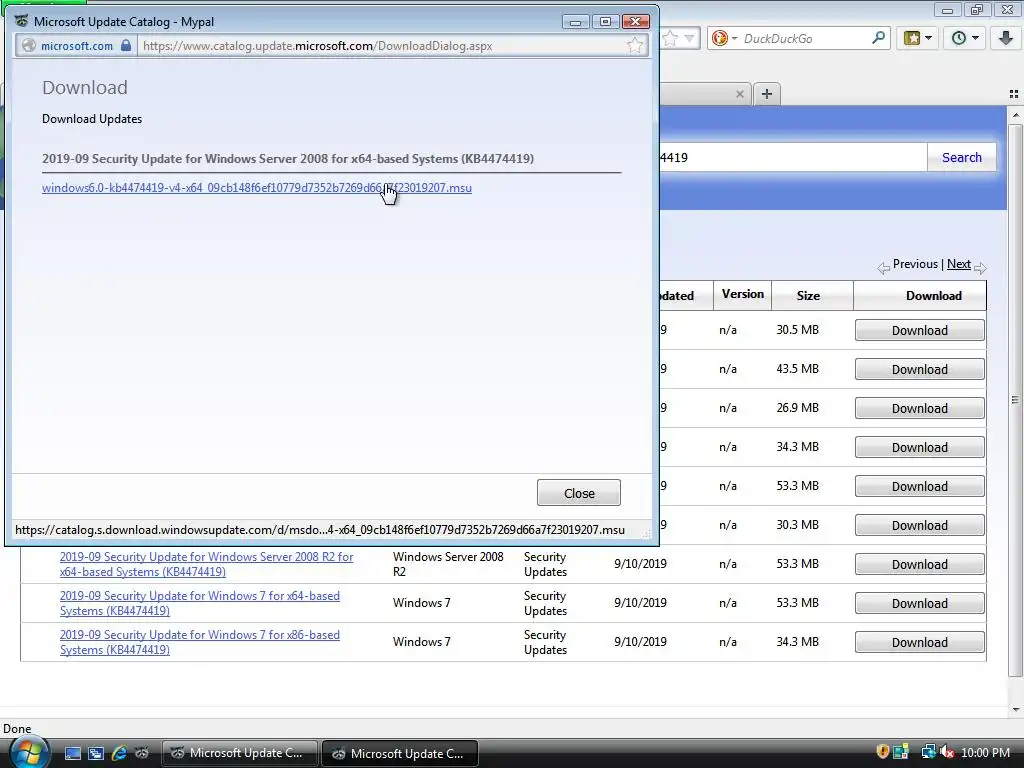Open the Bookmarks menu toolbar button

click(912, 38)
